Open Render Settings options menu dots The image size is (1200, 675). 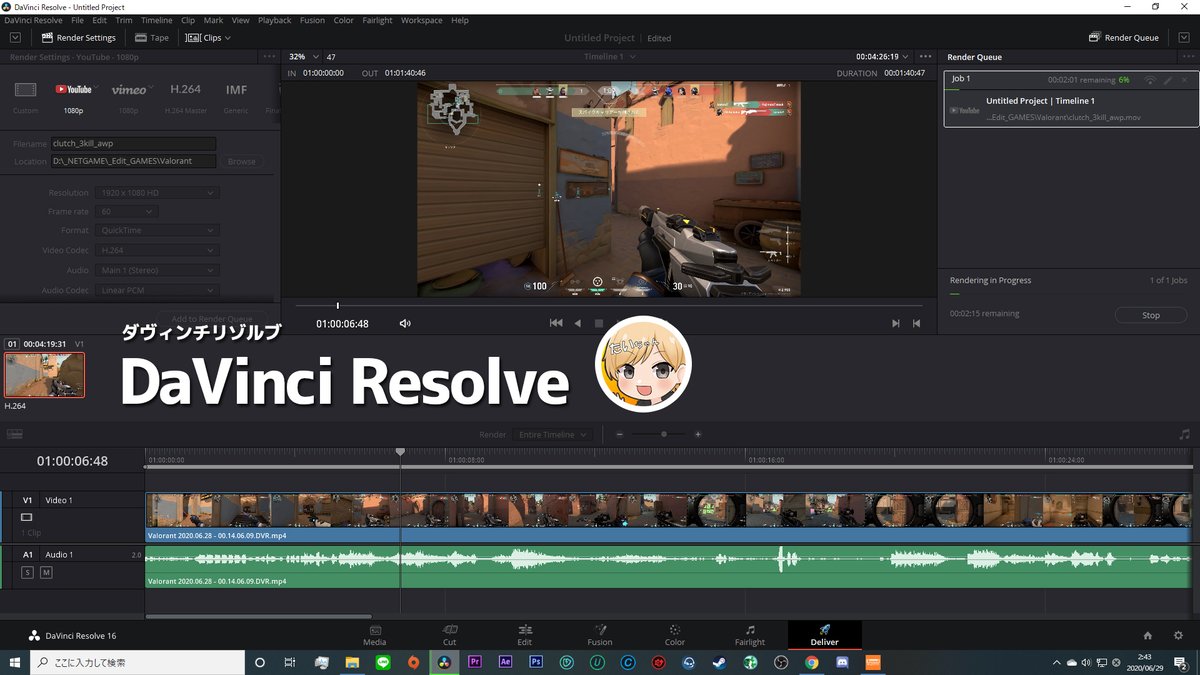(268, 57)
